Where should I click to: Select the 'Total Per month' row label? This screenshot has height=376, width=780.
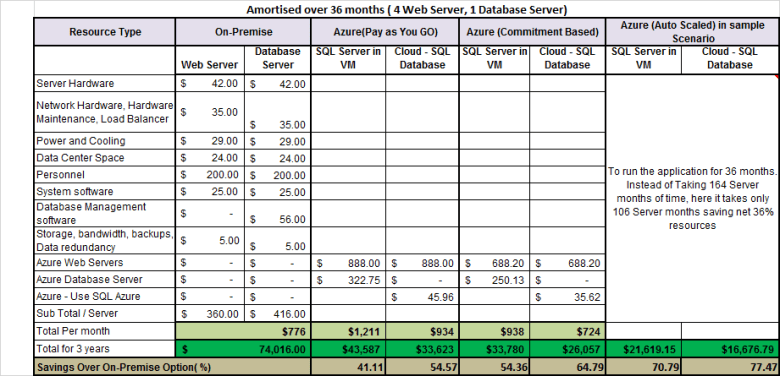point(105,331)
